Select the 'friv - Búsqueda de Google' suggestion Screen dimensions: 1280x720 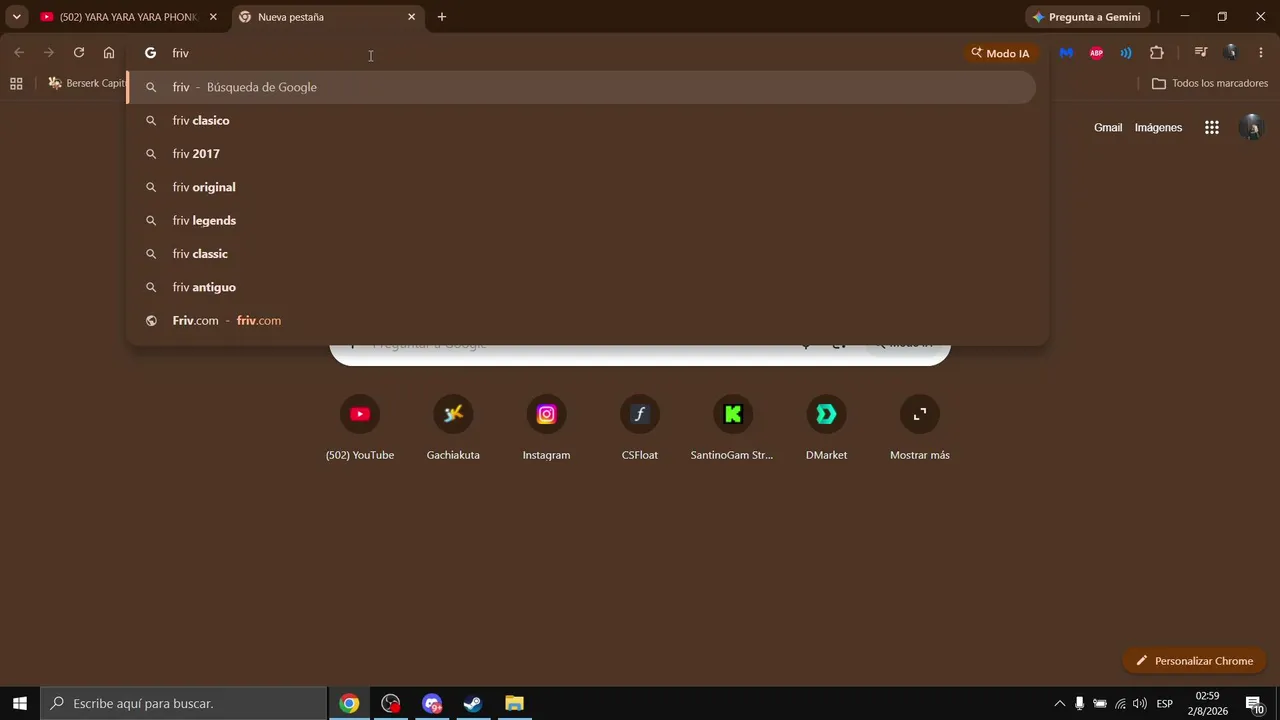pyautogui.click(x=582, y=87)
